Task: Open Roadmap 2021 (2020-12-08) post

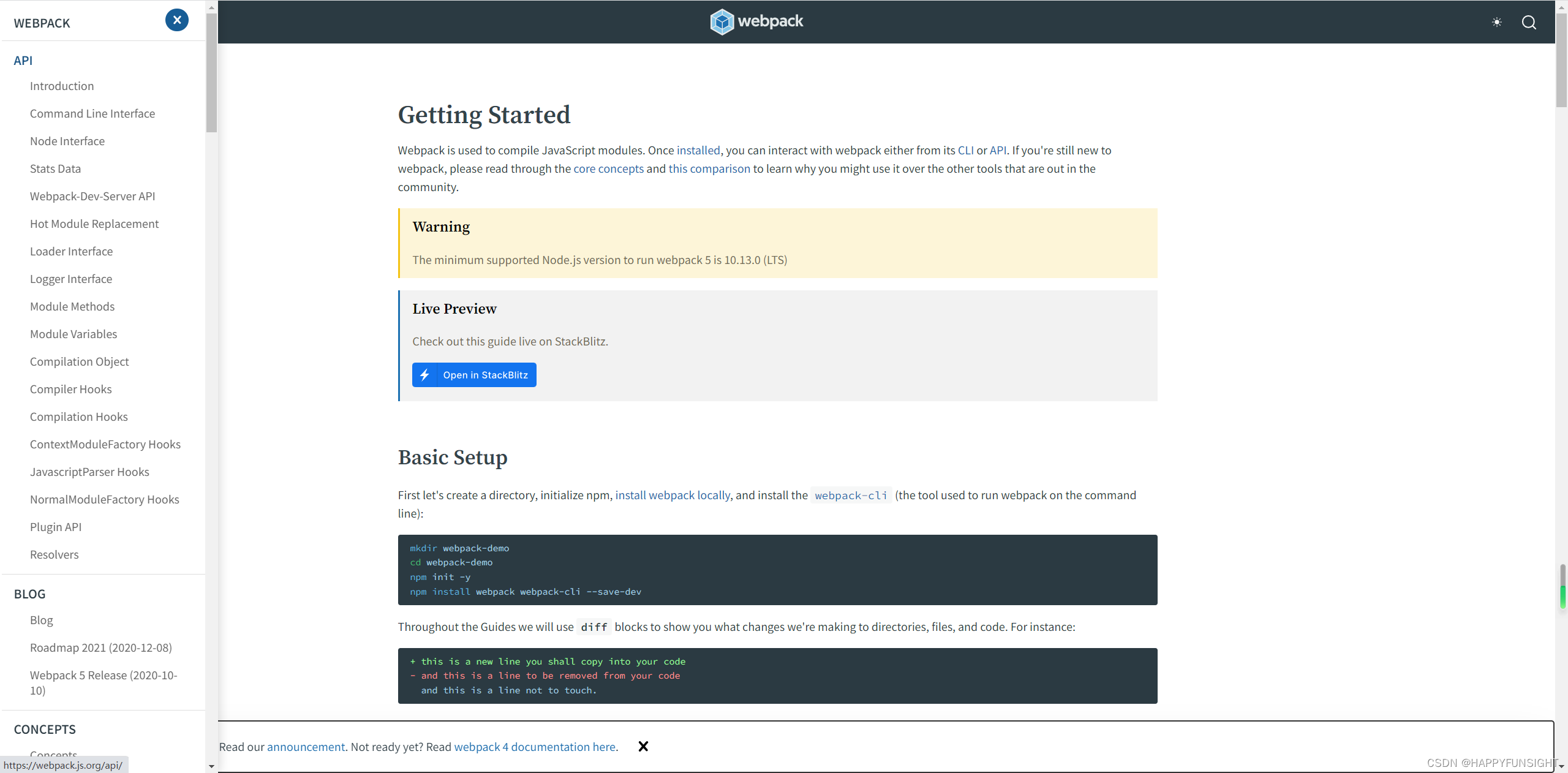Action: (x=101, y=647)
